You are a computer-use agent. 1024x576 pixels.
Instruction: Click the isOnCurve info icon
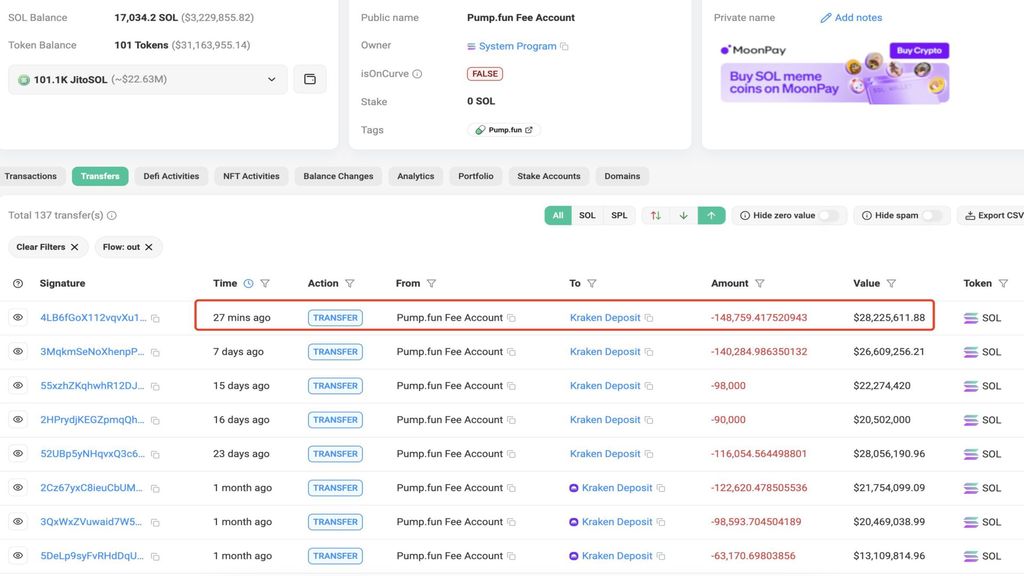pyautogui.click(x=417, y=74)
